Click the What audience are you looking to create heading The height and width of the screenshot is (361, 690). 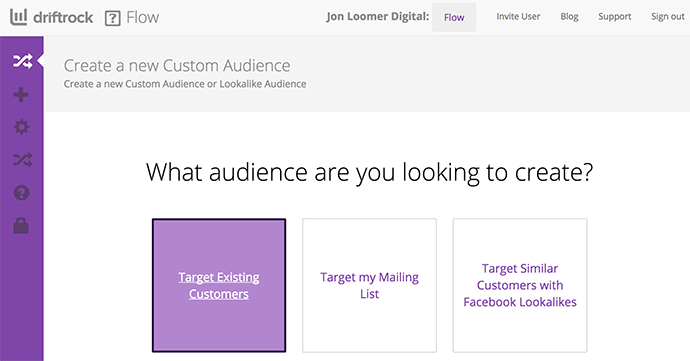(370, 172)
